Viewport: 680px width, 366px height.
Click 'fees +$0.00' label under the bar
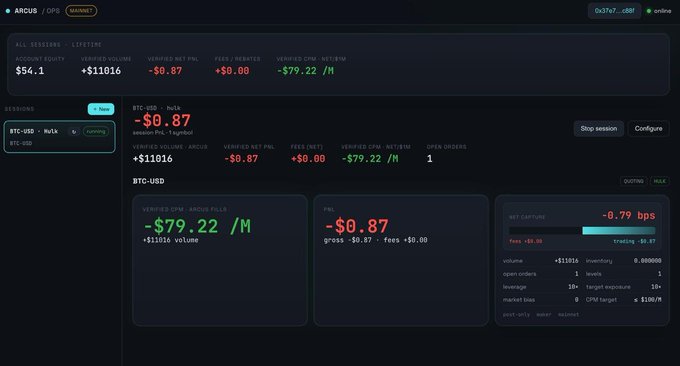coord(526,241)
